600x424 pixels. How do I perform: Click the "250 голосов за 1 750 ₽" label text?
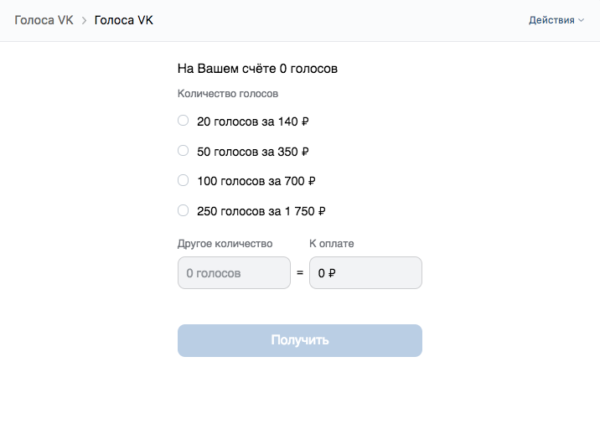coord(262,212)
